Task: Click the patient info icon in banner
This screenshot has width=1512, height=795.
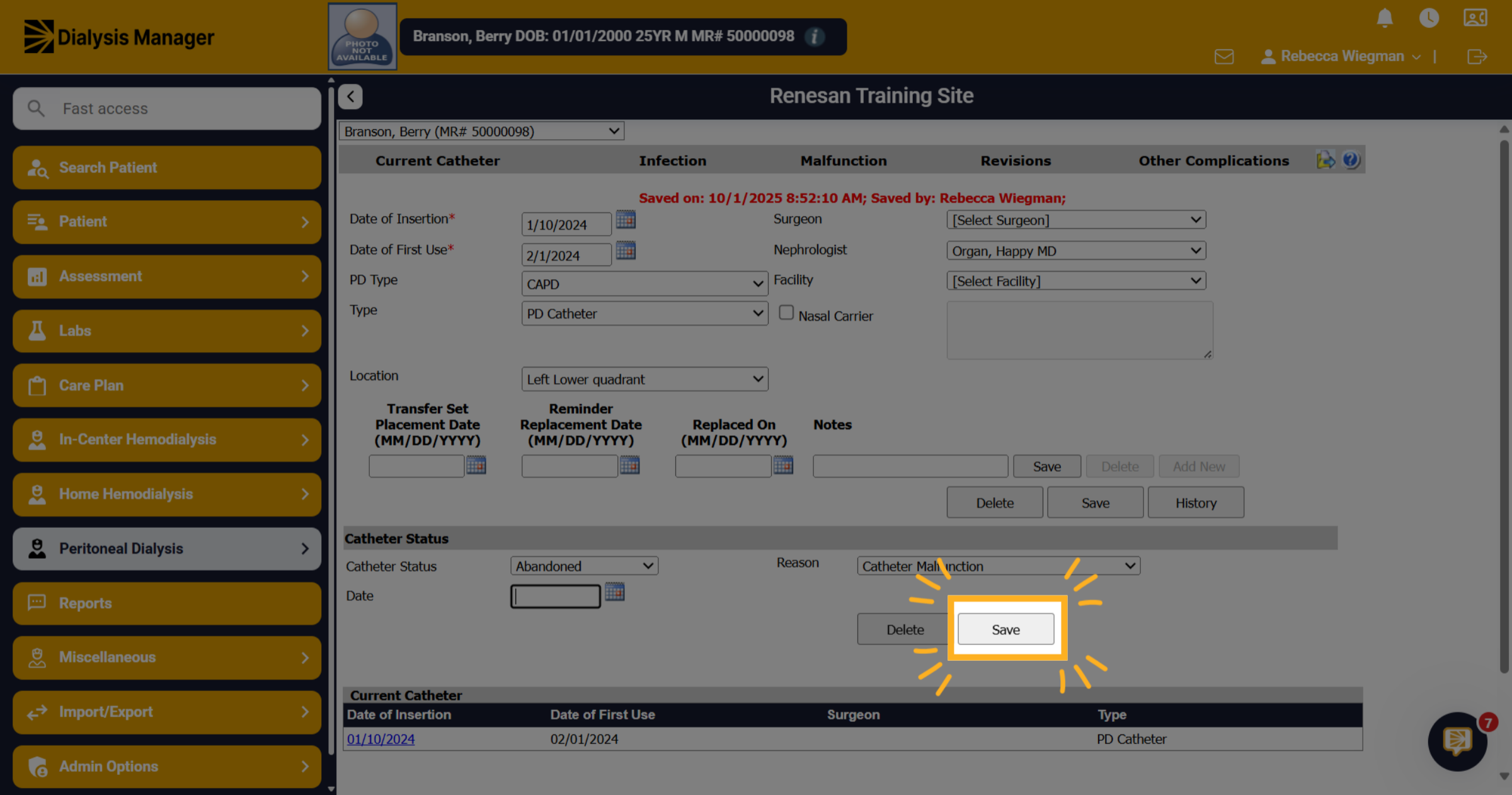Action: pyautogui.click(x=815, y=37)
